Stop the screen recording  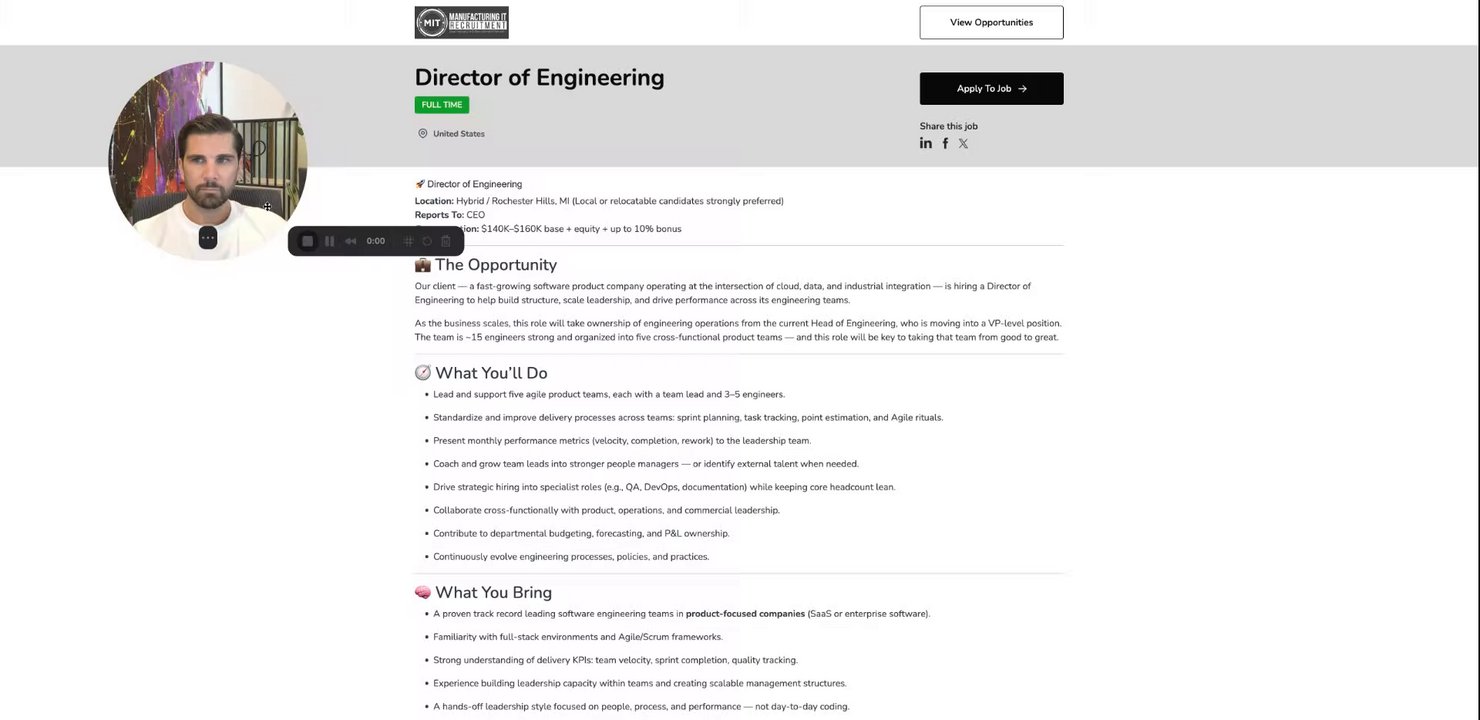tap(307, 241)
